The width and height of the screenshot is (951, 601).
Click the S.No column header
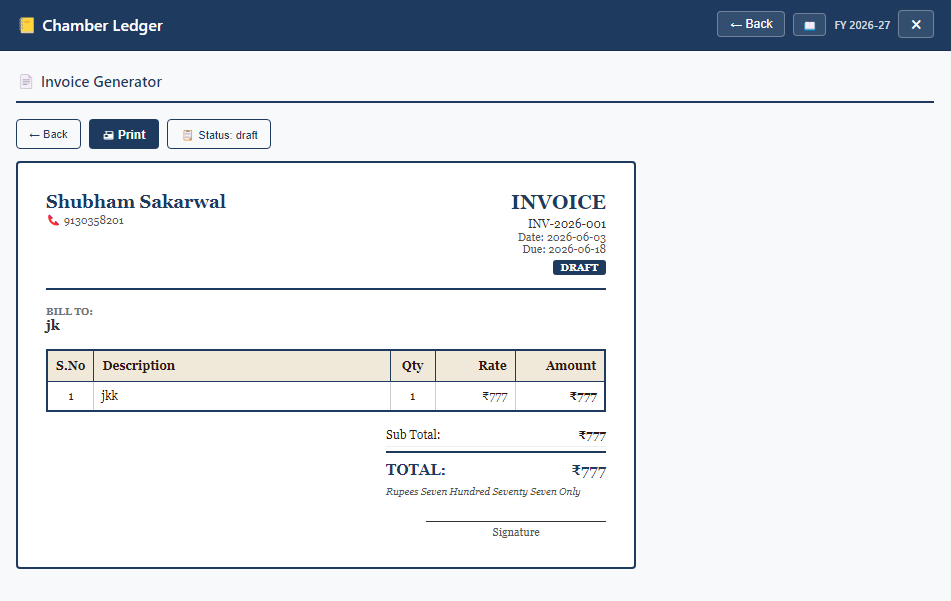pyautogui.click(x=70, y=366)
